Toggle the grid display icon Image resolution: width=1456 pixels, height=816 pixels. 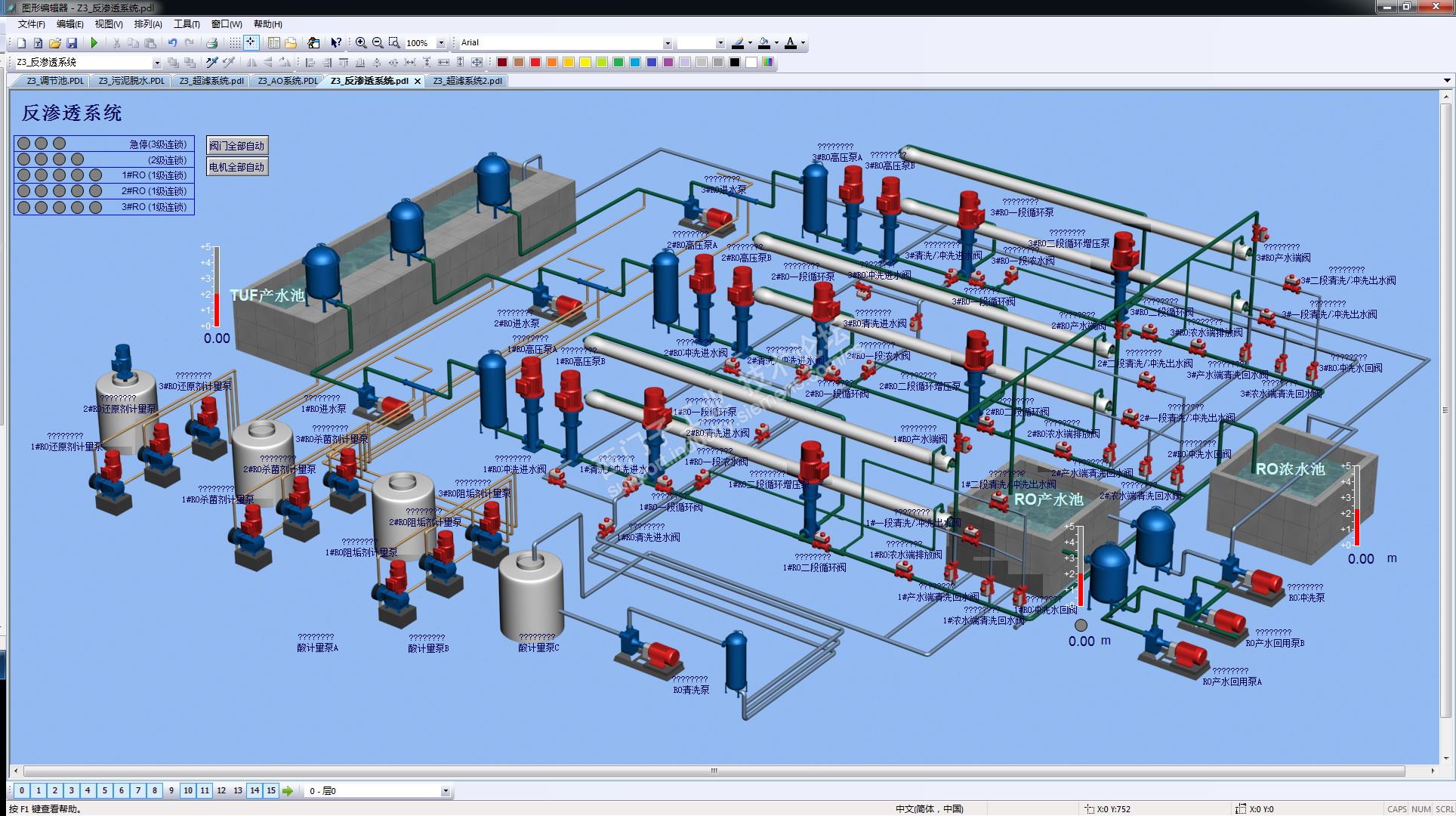point(235,43)
